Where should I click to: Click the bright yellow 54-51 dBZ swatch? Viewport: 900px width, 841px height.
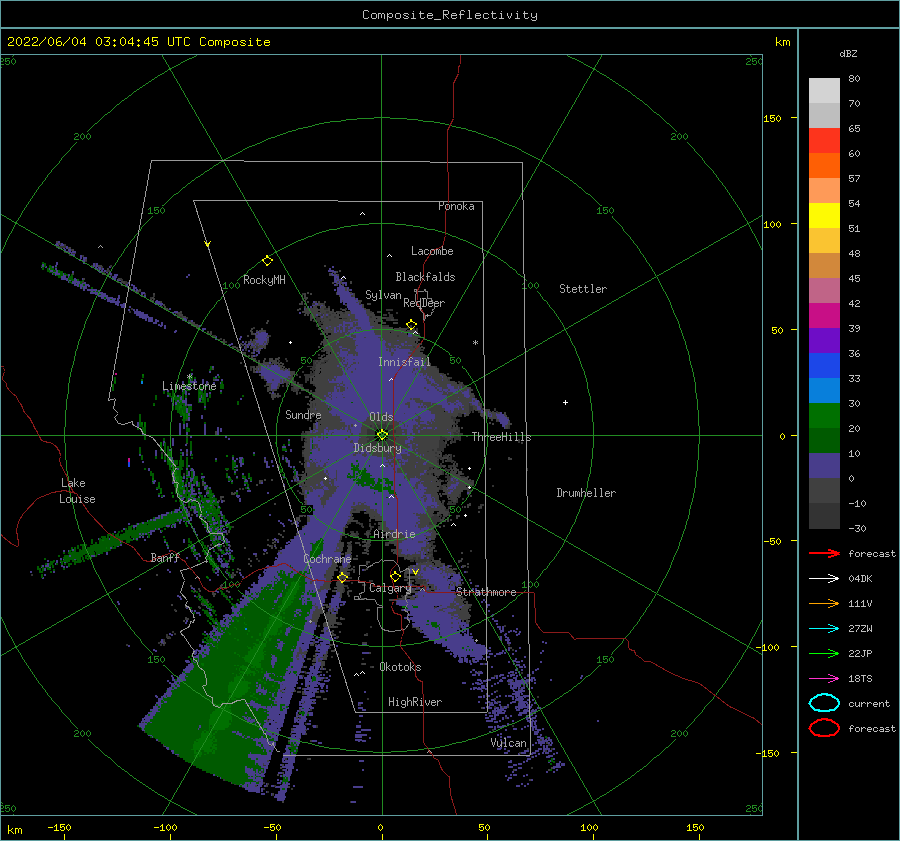click(x=824, y=216)
